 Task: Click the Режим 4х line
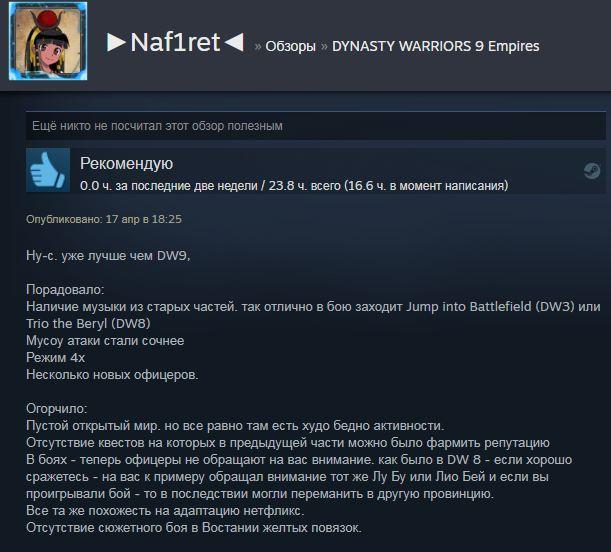[55, 358]
